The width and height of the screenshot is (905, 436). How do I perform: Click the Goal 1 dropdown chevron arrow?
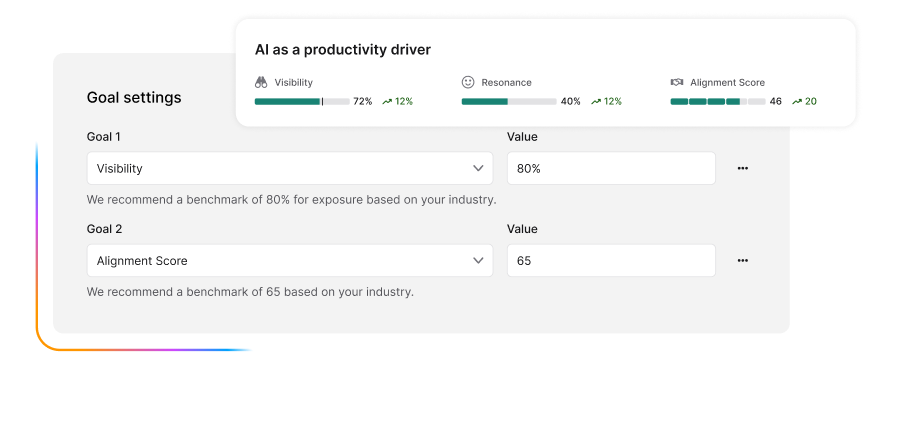(x=478, y=169)
